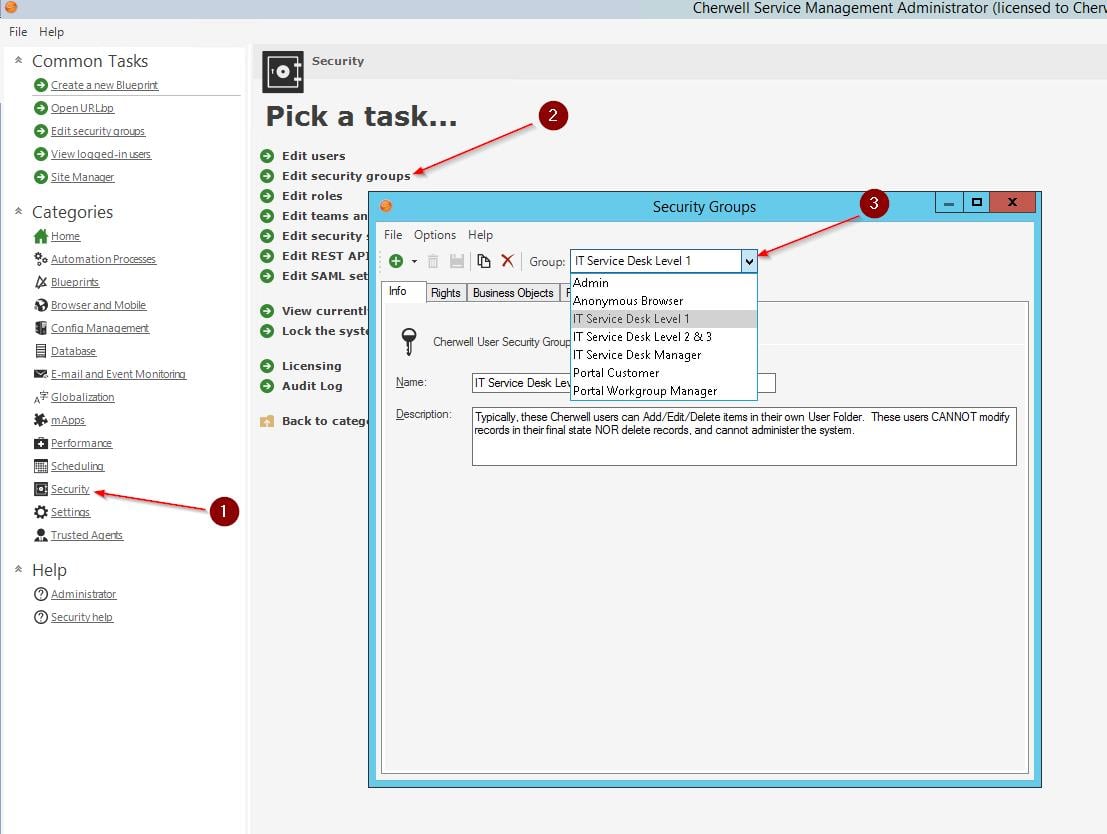Collapse the Group dropdown via its arrow
This screenshot has width=1107, height=834.
pyautogui.click(x=749, y=261)
